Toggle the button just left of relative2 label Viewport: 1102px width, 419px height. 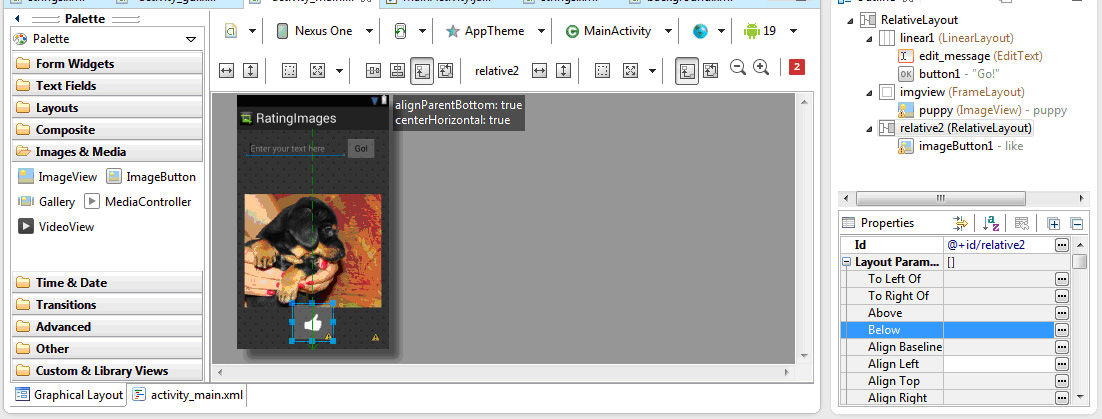click(446, 70)
